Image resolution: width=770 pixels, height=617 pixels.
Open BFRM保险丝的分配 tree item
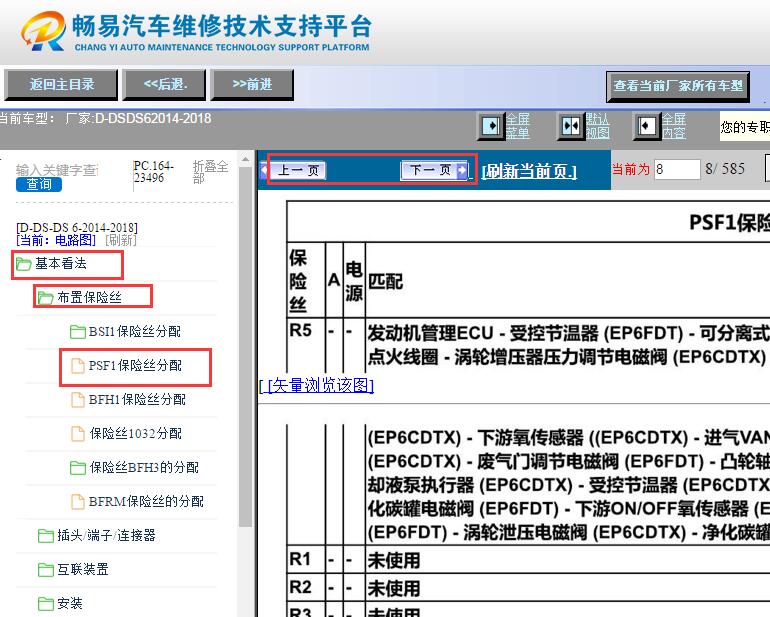click(x=146, y=502)
